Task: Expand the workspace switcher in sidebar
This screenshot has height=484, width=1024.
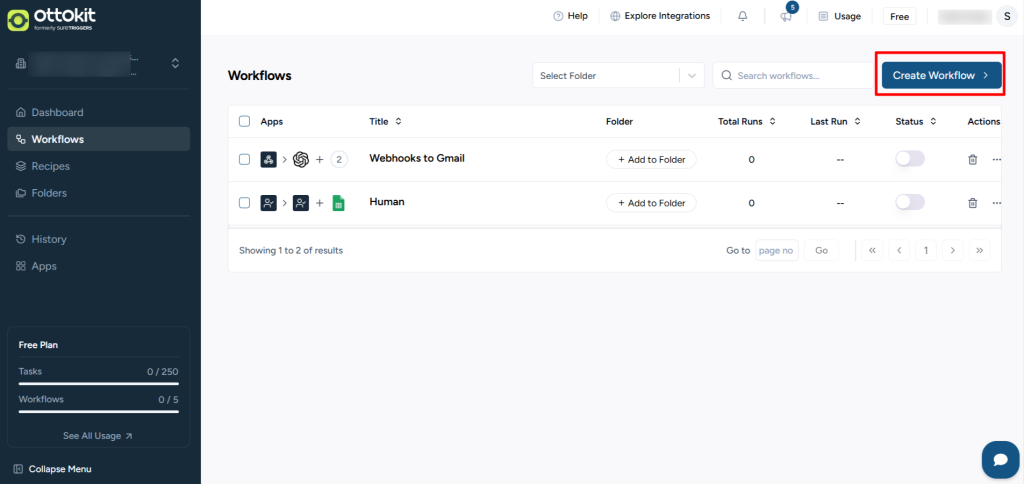Action: 175,63
